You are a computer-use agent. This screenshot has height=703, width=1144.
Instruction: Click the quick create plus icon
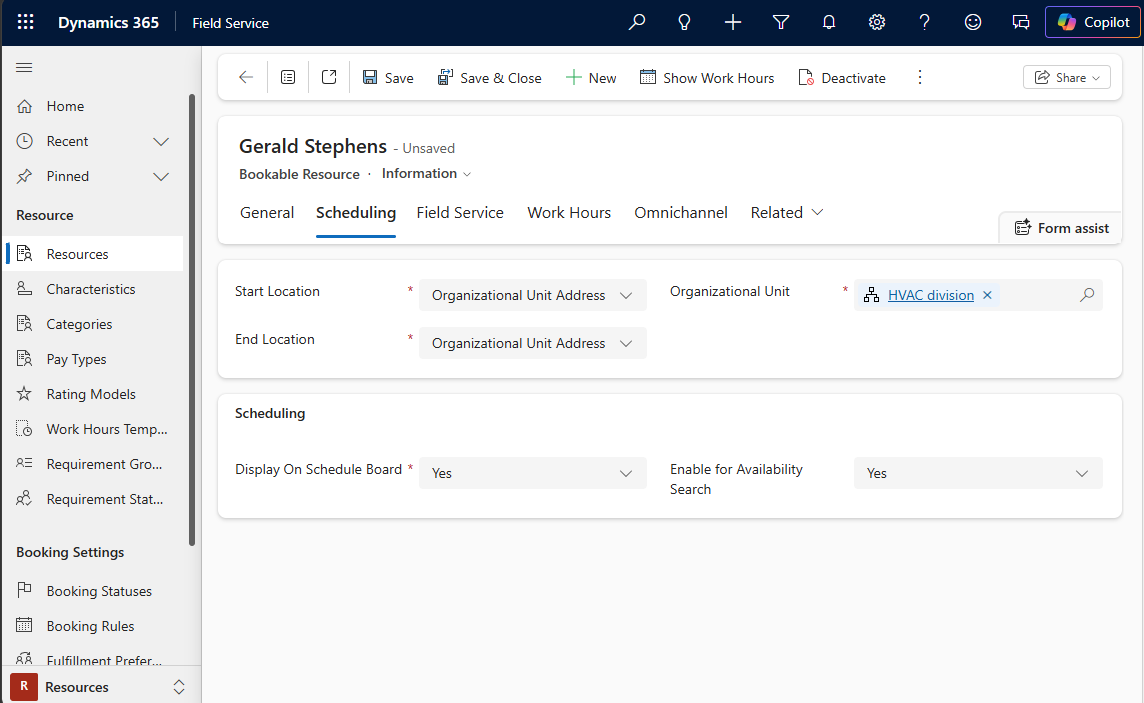[733, 22]
